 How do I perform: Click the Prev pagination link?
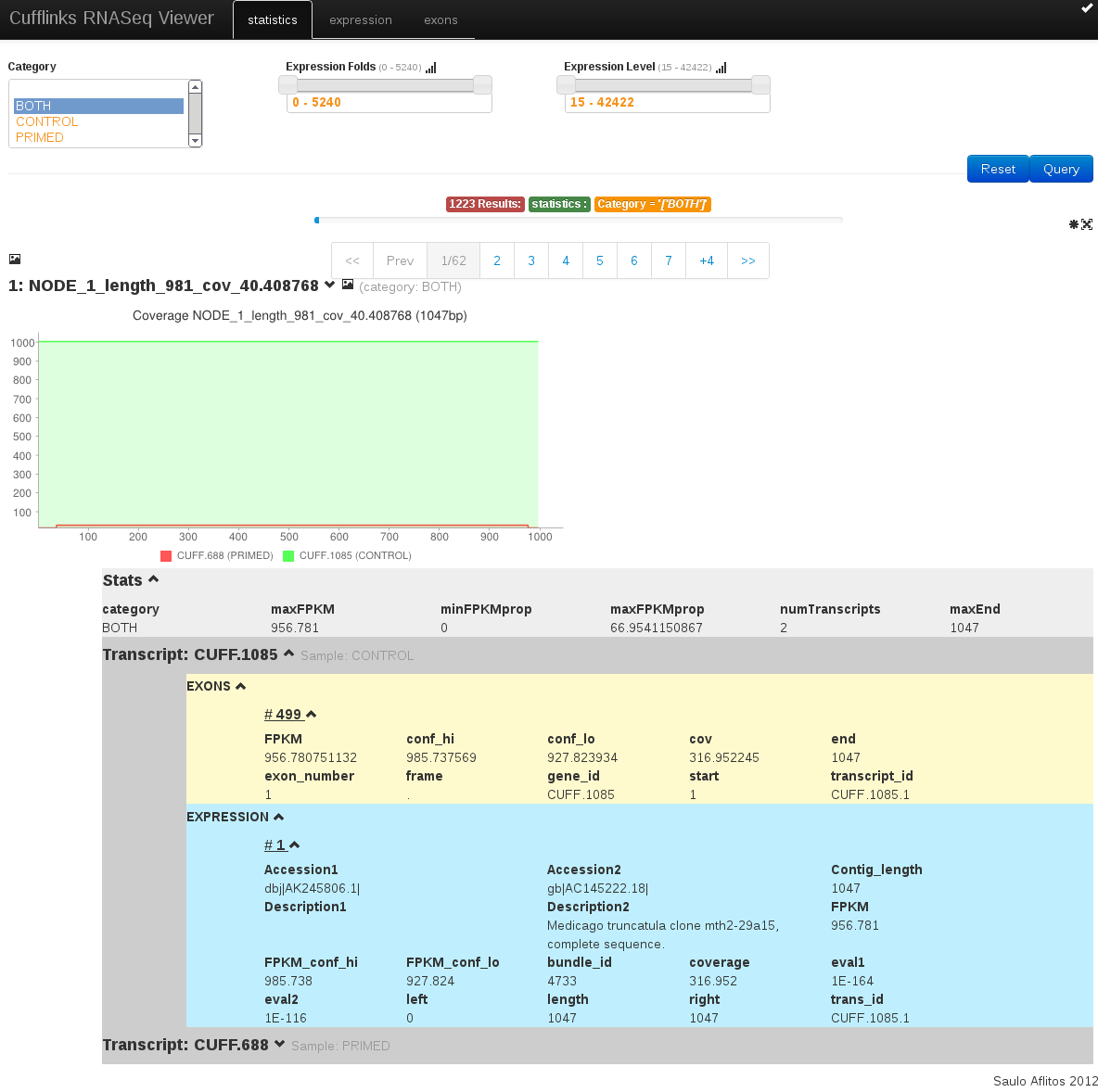click(400, 260)
